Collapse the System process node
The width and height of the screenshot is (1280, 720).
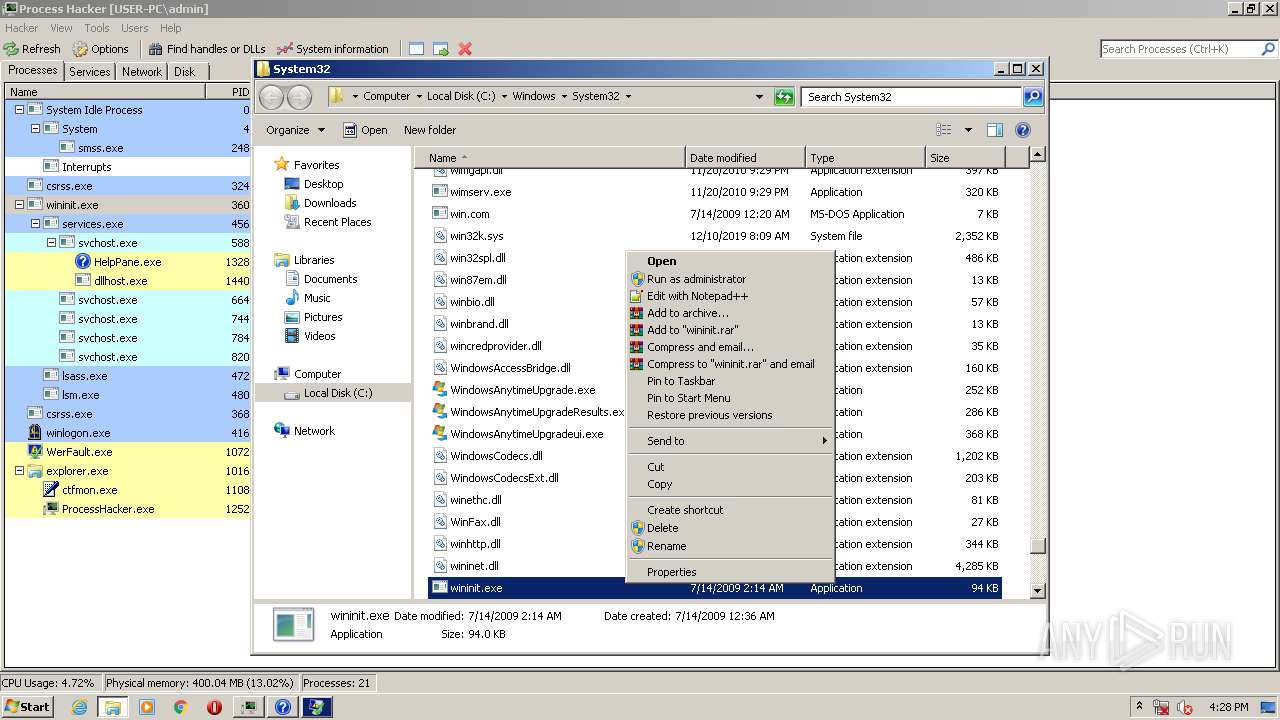(x=35, y=129)
